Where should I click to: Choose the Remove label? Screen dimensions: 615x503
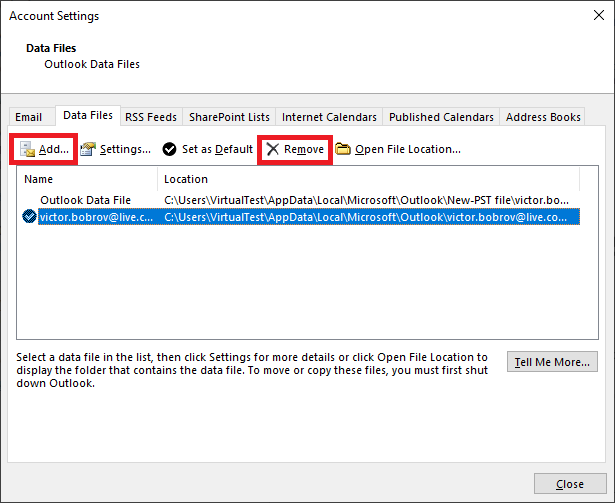click(x=304, y=149)
